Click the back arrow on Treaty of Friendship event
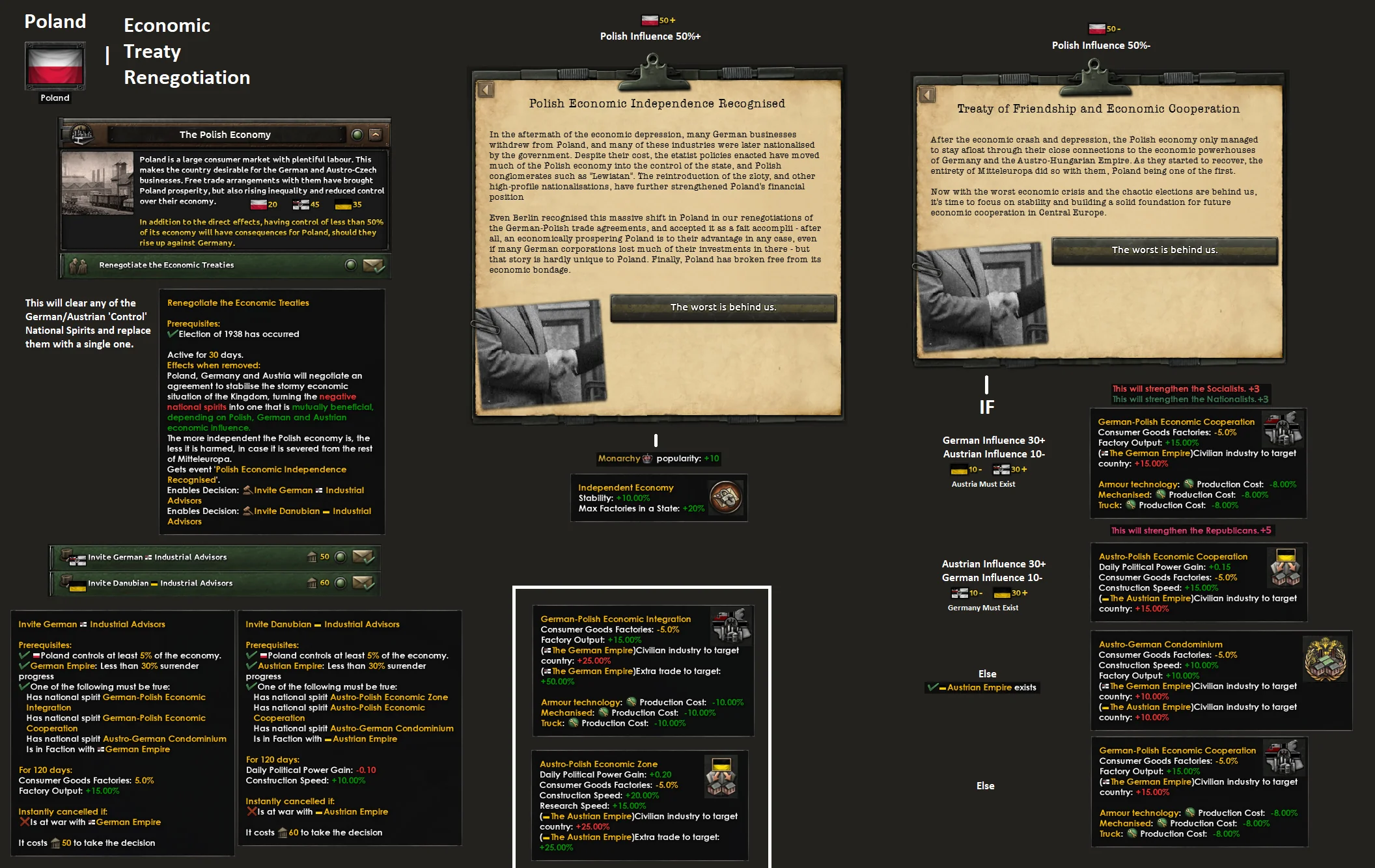Viewport: 1375px width, 868px height. (927, 95)
